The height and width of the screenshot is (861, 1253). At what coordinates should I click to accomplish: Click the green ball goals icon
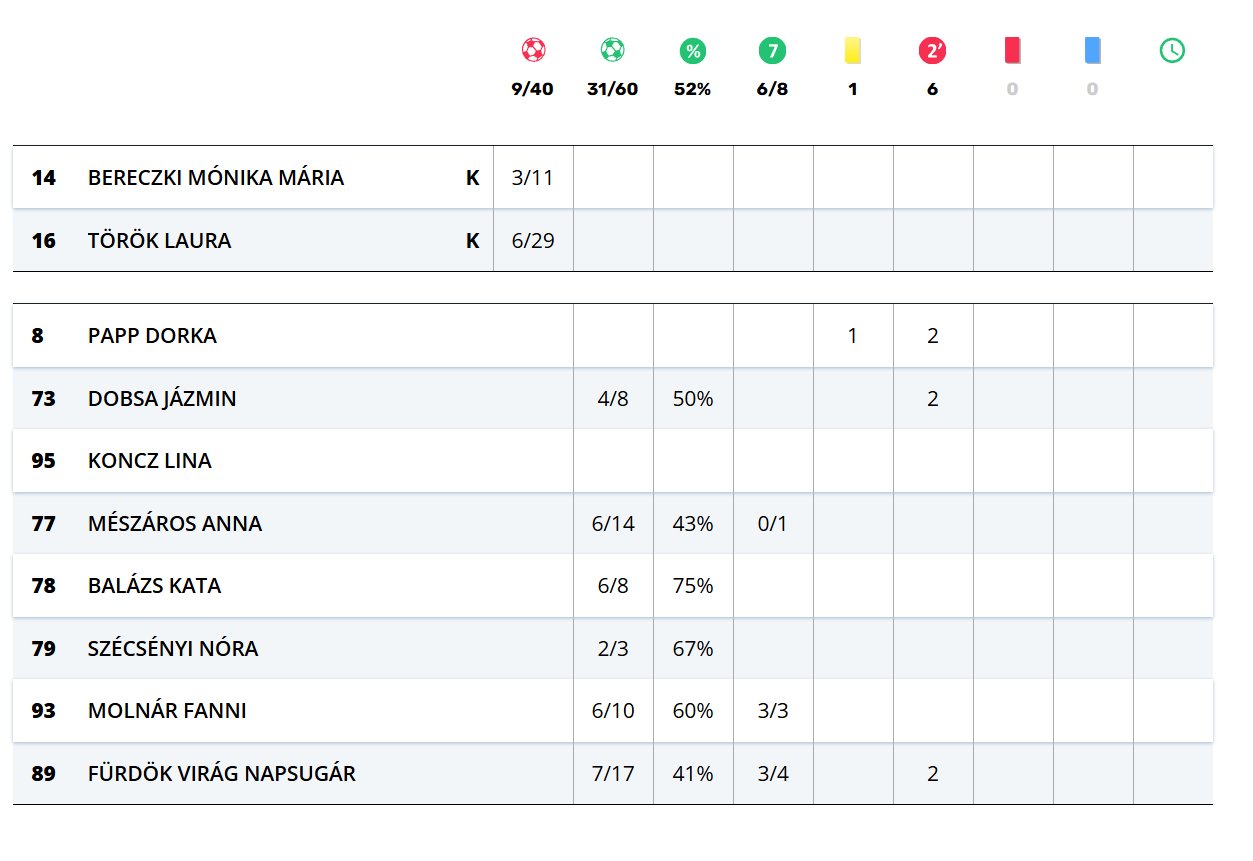tap(612, 50)
